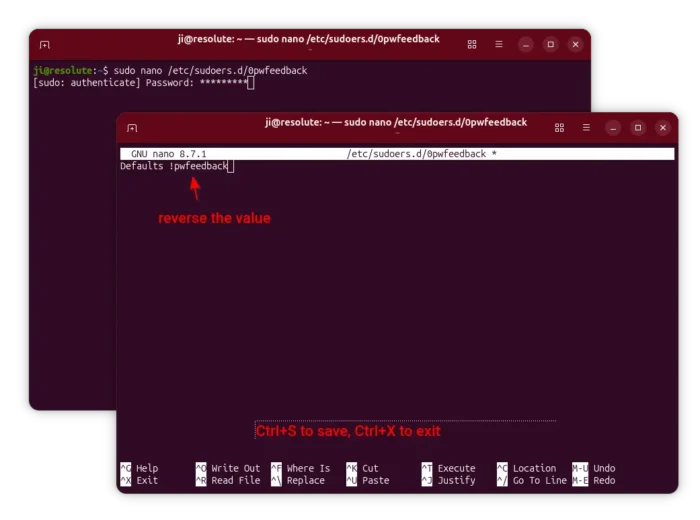Maximize the back terminal window

point(550,45)
